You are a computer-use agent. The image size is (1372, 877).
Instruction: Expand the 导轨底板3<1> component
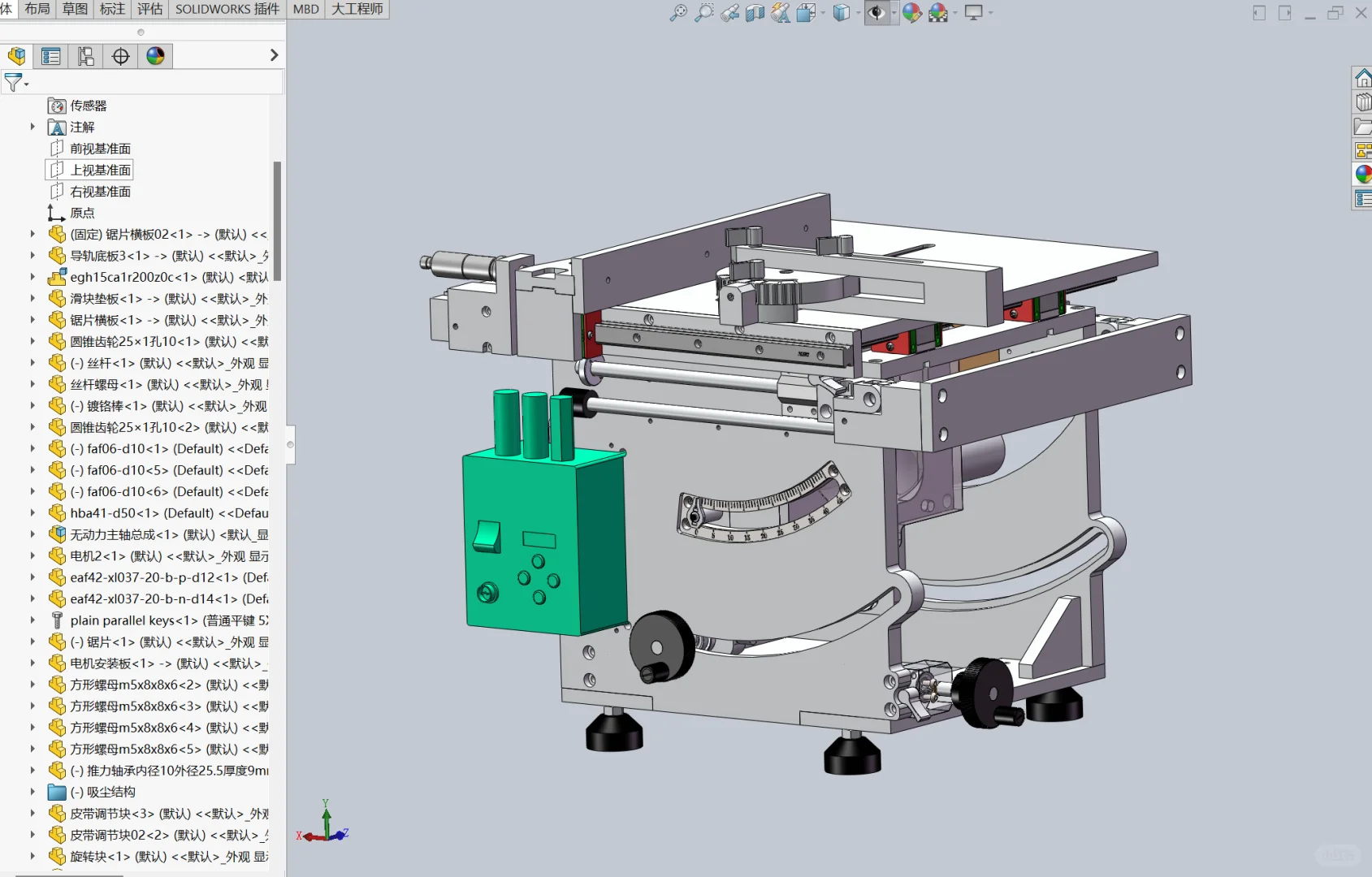point(32,256)
